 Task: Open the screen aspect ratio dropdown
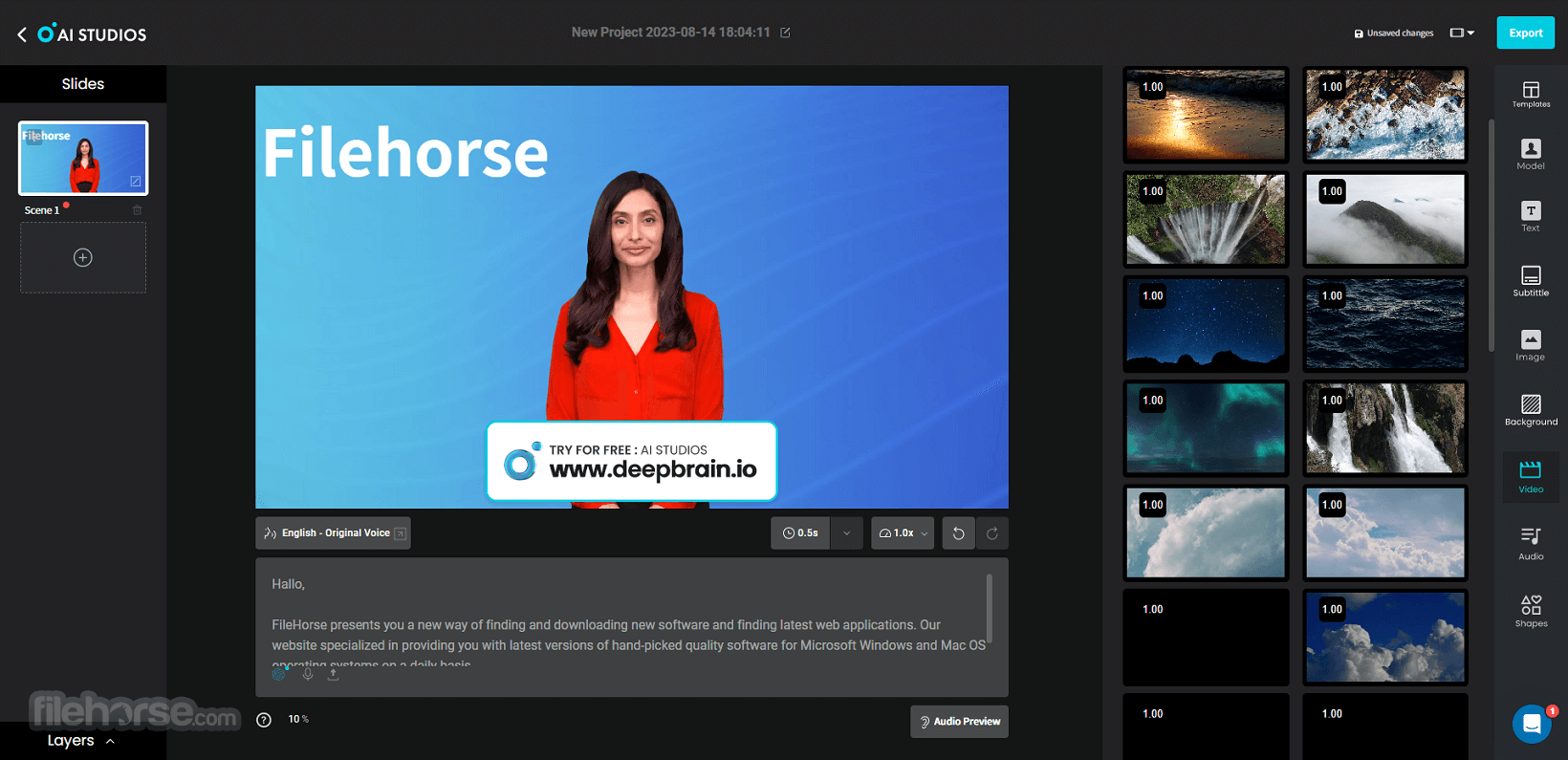click(x=1462, y=33)
